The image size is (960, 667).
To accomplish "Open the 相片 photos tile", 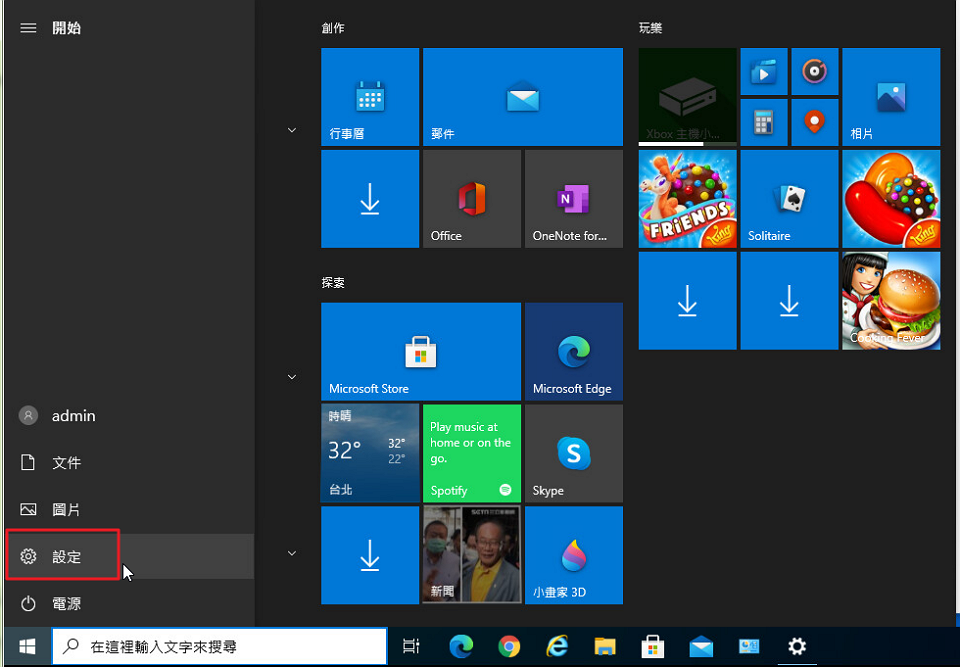I will (891, 97).
